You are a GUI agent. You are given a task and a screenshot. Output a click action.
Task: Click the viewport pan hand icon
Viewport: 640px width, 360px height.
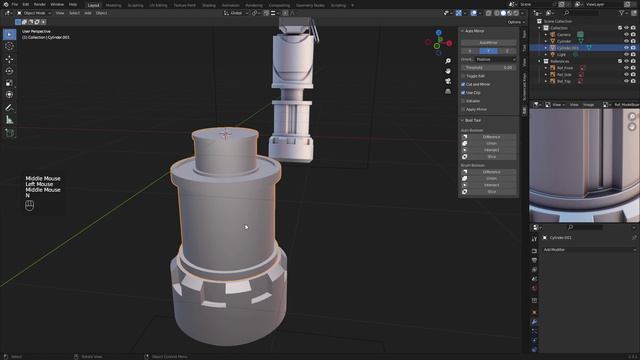(x=448, y=71)
